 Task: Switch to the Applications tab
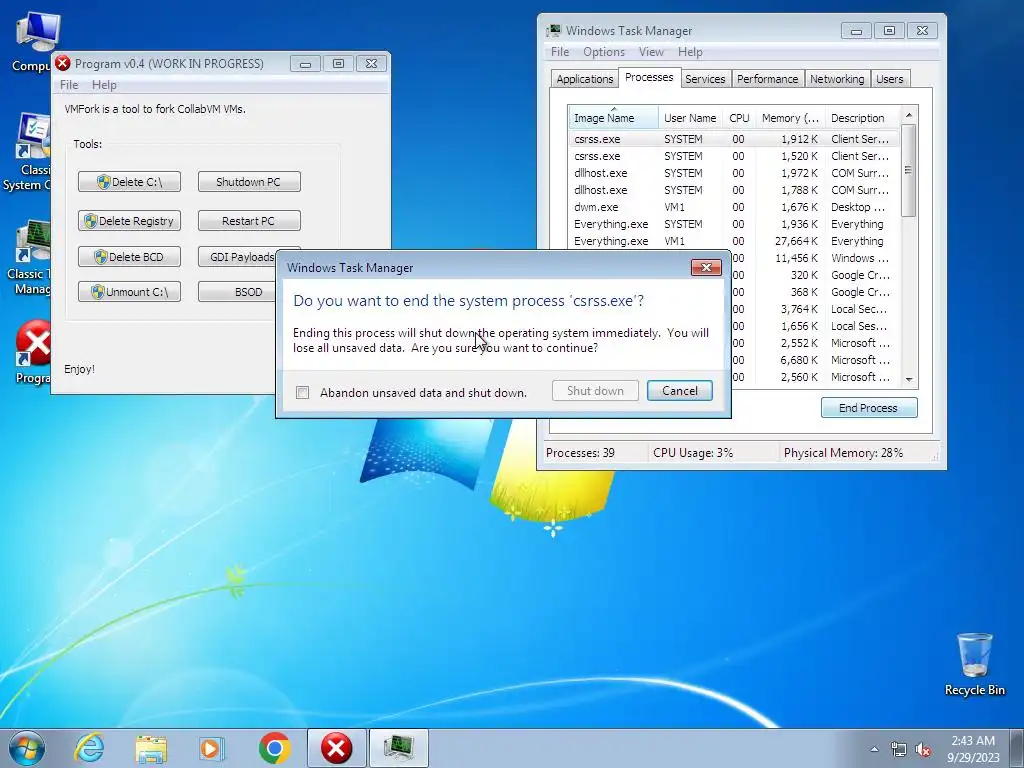tap(584, 78)
